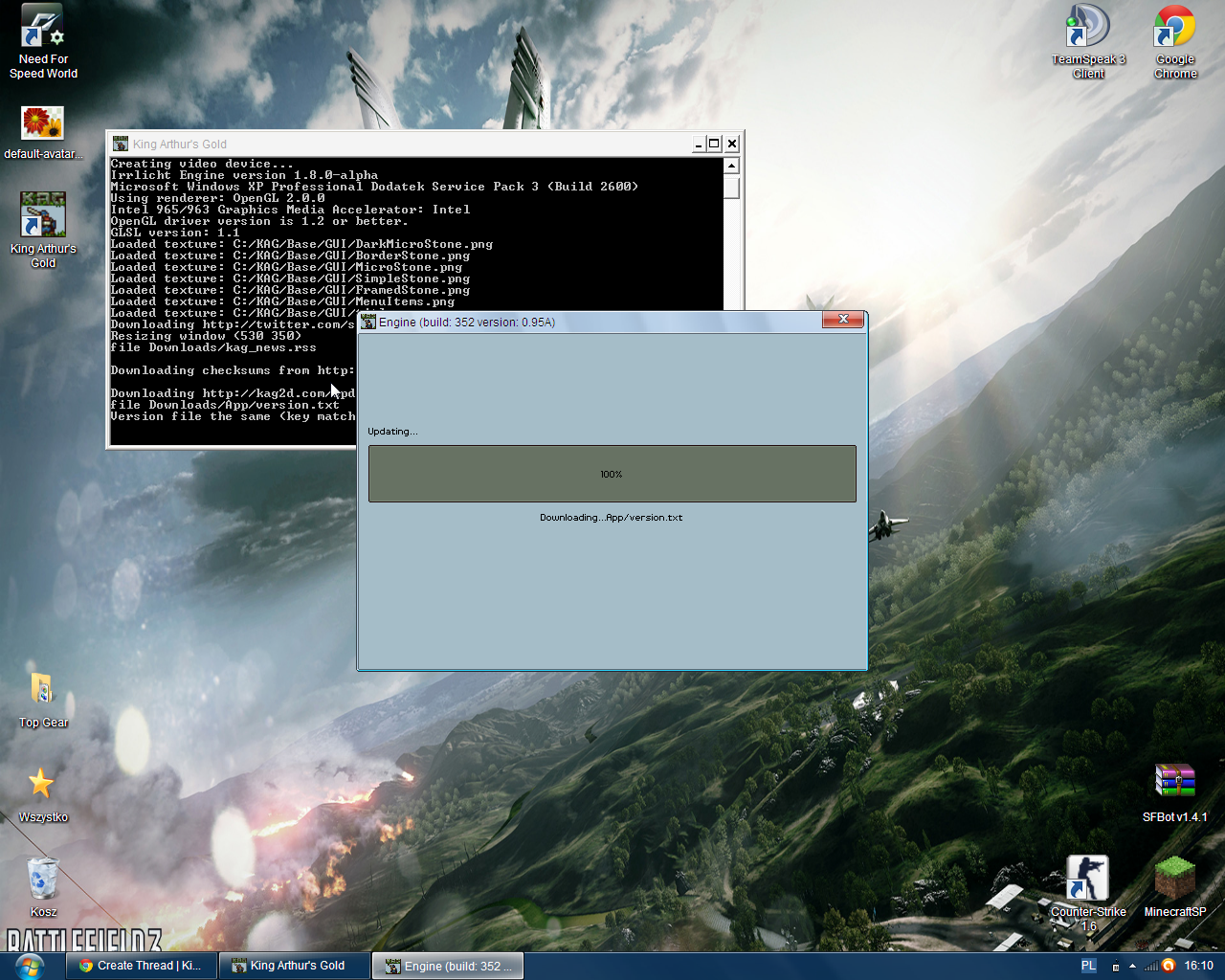Click the 100% update progress bar
This screenshot has height=980, width=1225.
tap(612, 474)
